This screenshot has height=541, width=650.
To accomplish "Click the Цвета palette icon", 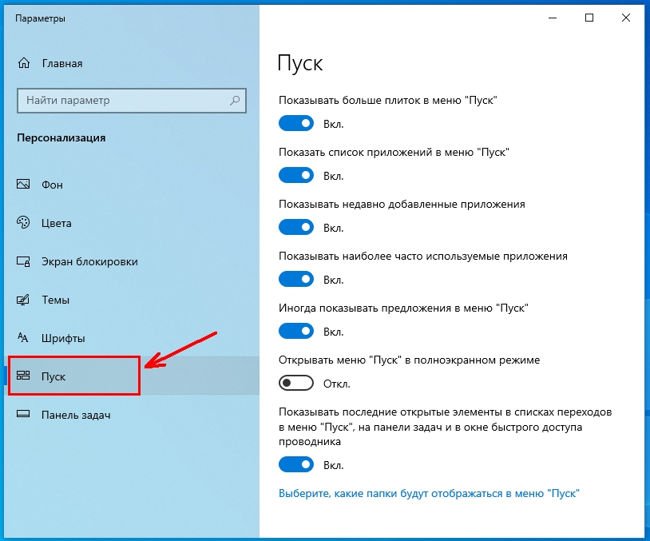I will [x=23, y=223].
